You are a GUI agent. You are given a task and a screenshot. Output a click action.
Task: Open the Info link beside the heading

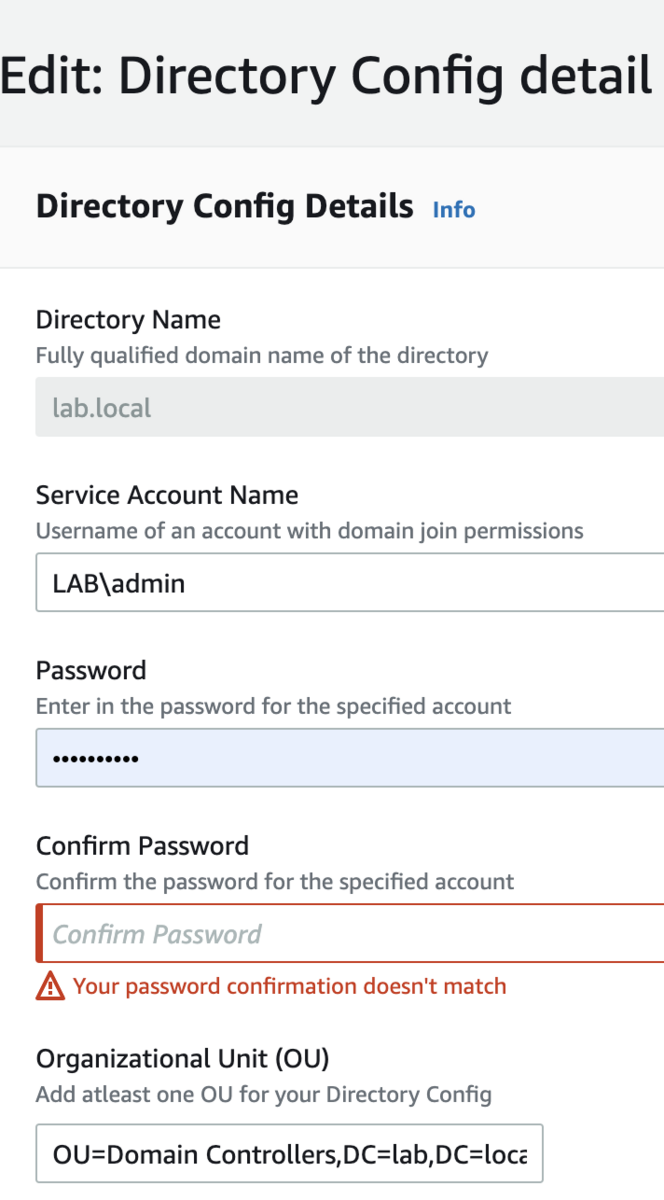pos(453,210)
